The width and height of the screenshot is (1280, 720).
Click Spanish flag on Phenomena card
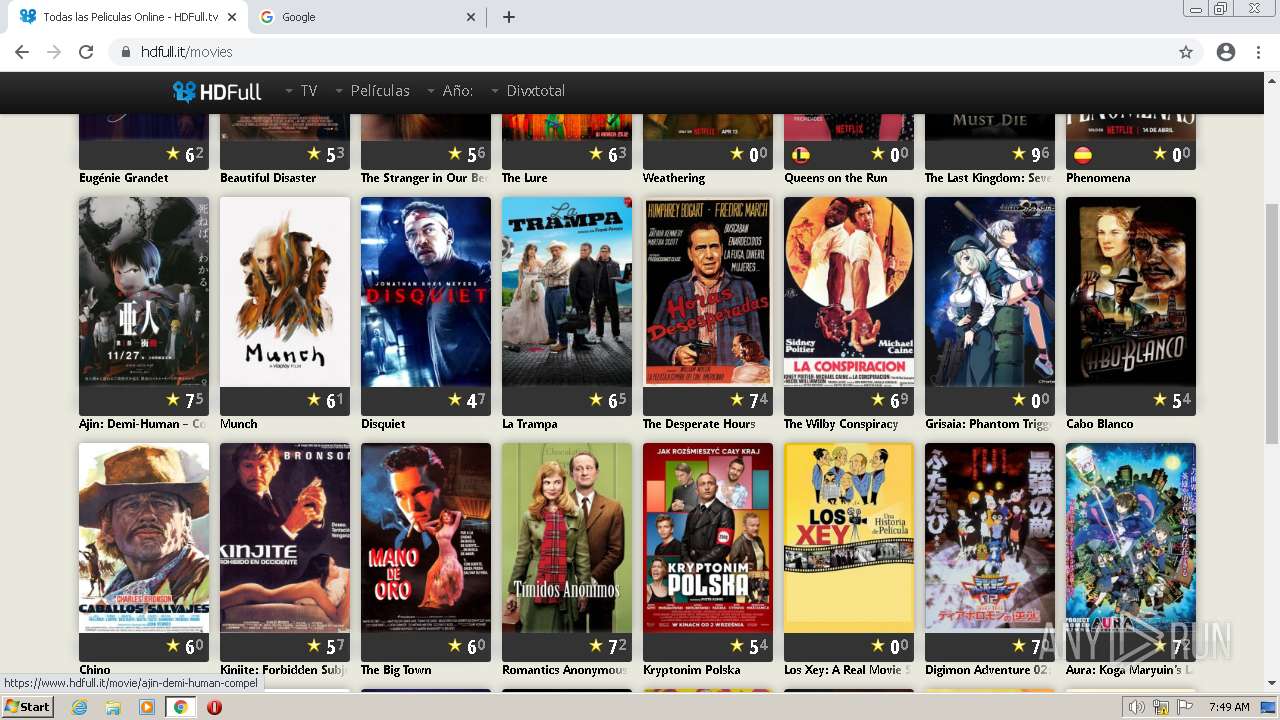pos(1083,155)
